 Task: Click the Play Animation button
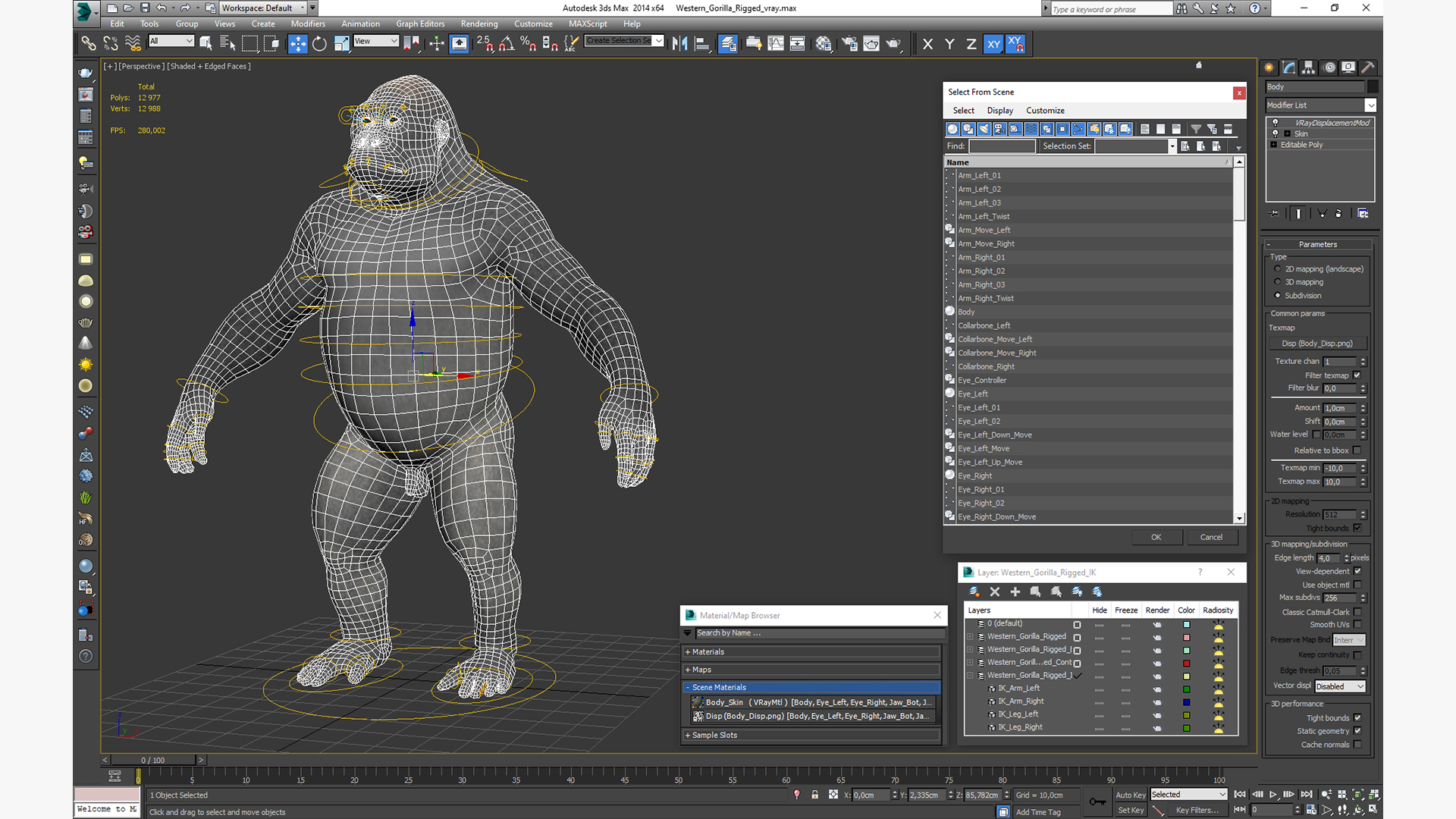pos(1273,795)
